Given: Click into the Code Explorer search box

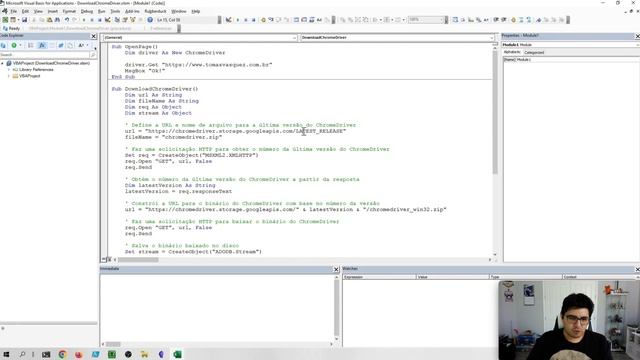Looking at the screenshot, I should click(x=44, y=55).
